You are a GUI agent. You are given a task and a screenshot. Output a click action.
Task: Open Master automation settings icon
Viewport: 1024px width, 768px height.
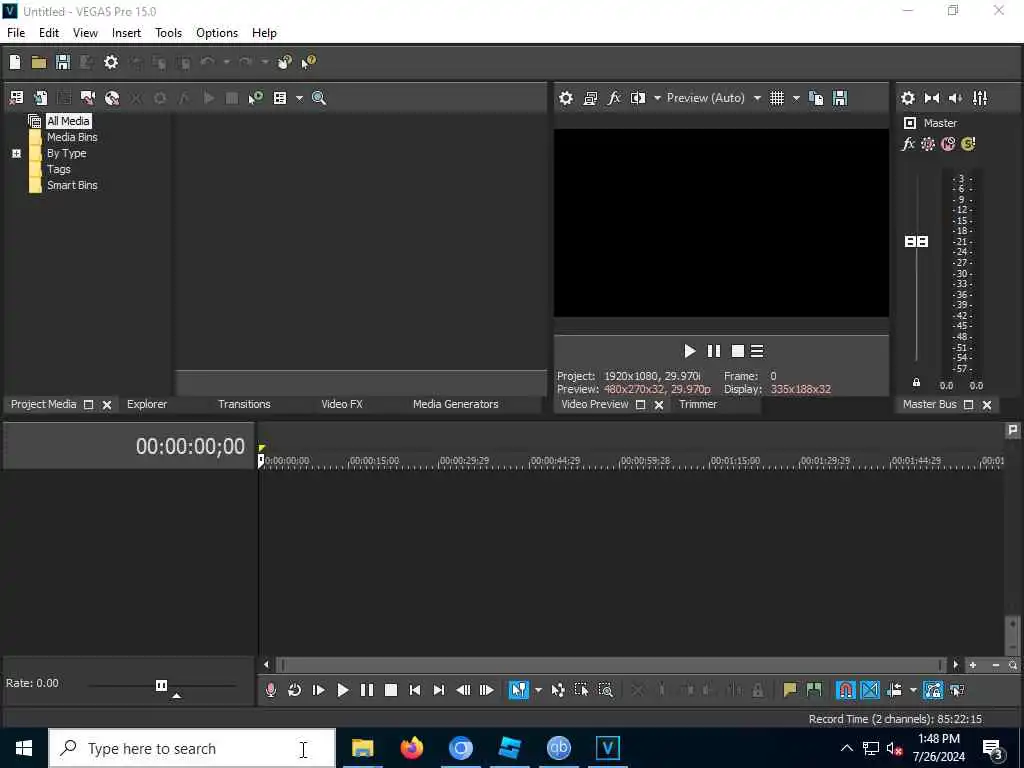[x=927, y=144]
